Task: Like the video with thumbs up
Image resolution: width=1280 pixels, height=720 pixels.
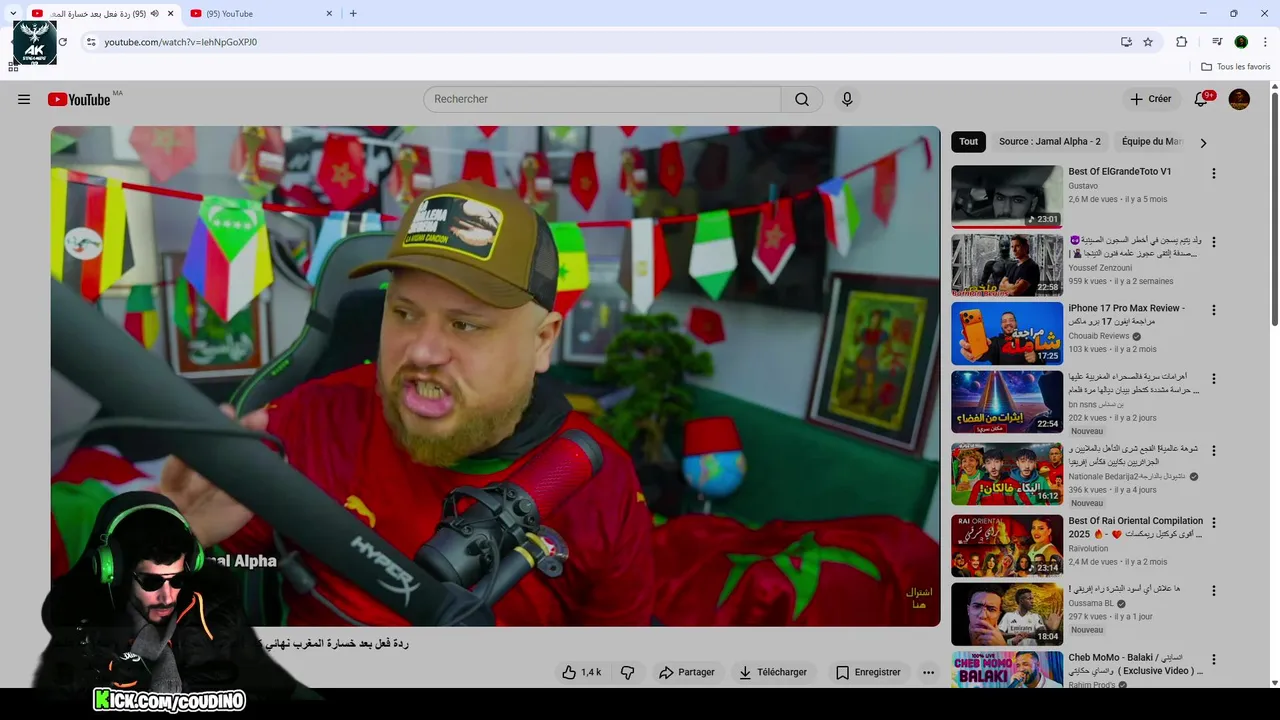Action: pyautogui.click(x=581, y=672)
